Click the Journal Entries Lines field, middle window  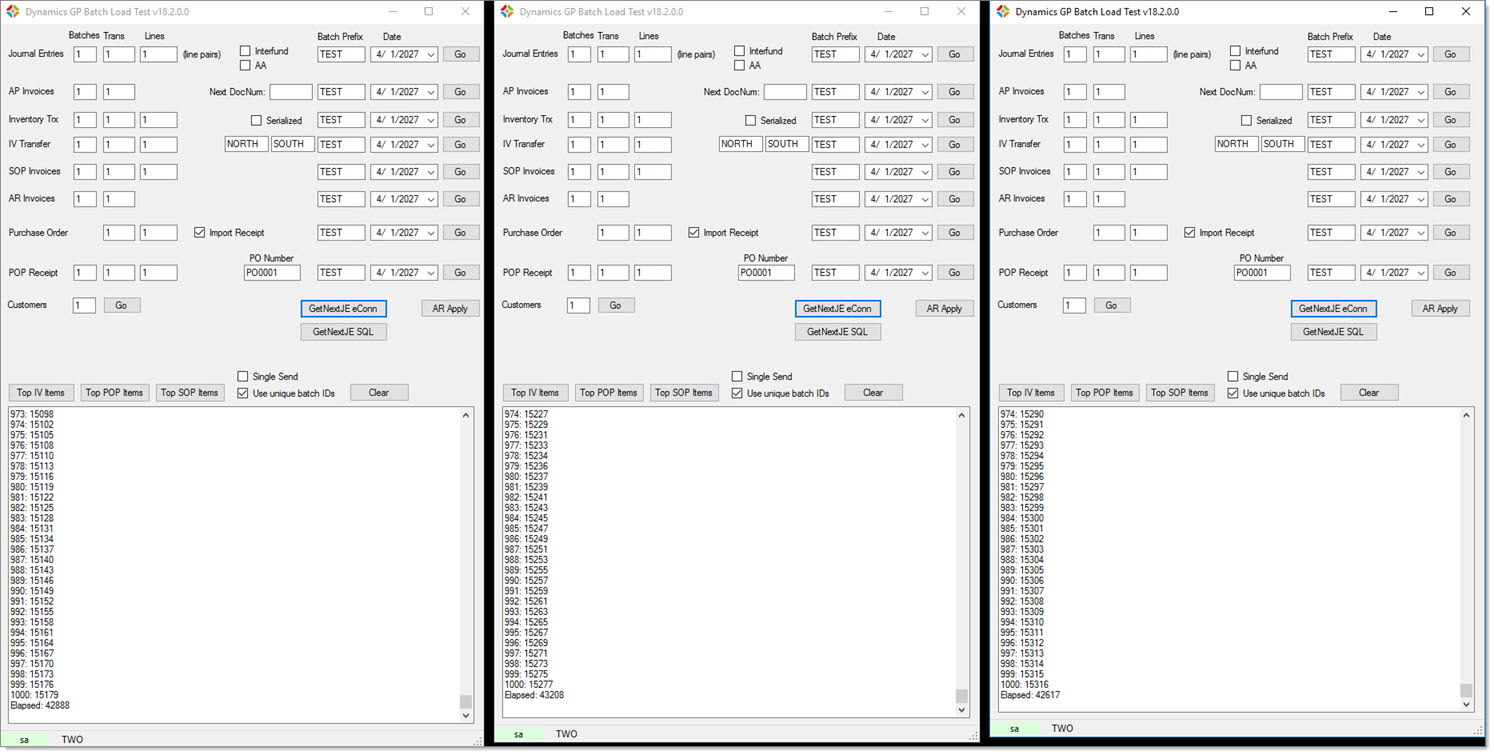click(653, 55)
